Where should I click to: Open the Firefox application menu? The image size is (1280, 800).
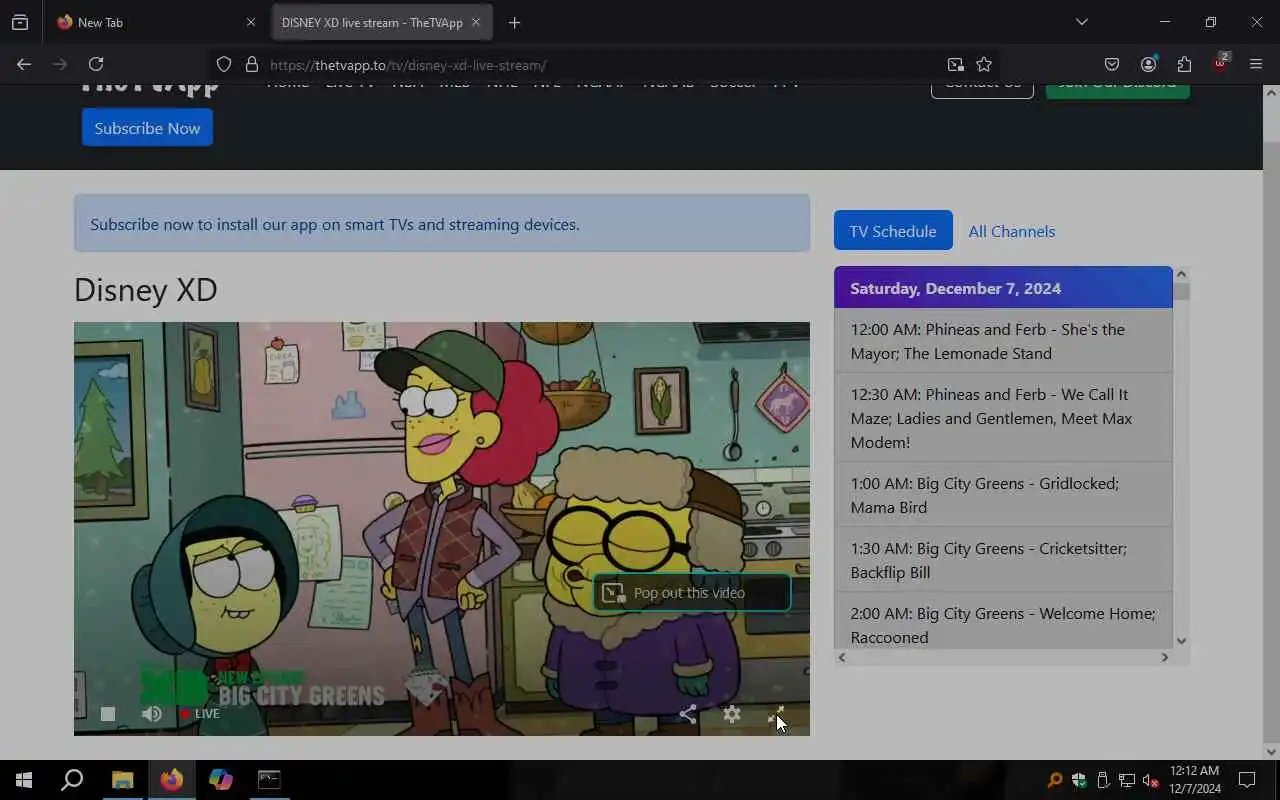[1256, 64]
